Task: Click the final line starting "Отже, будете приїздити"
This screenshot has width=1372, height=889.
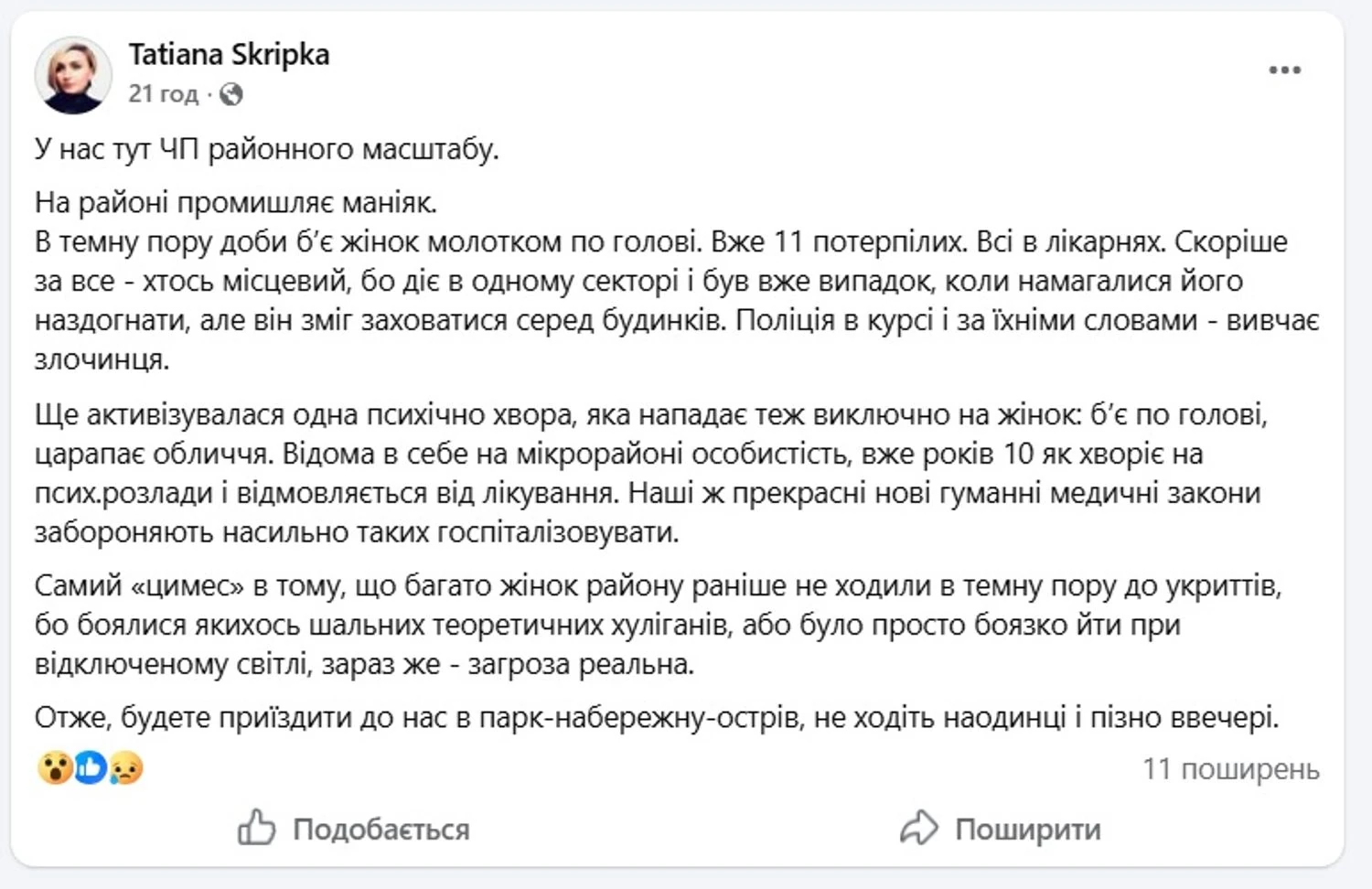Action: [656, 718]
